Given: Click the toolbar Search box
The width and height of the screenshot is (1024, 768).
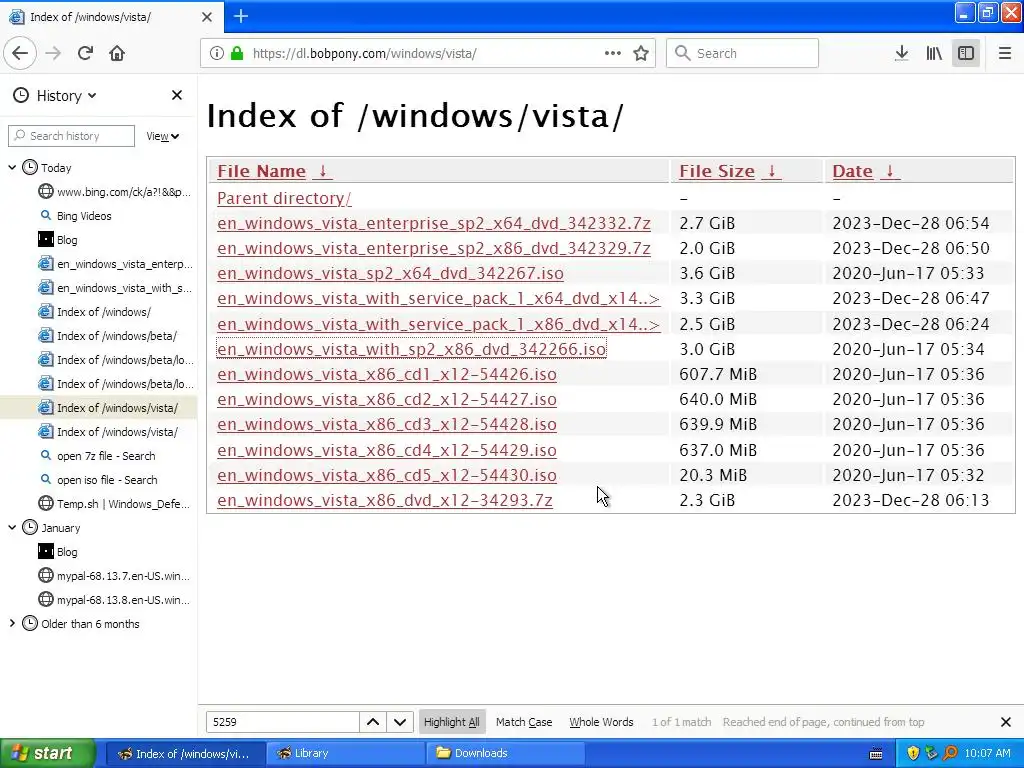Looking at the screenshot, I should pos(743,53).
